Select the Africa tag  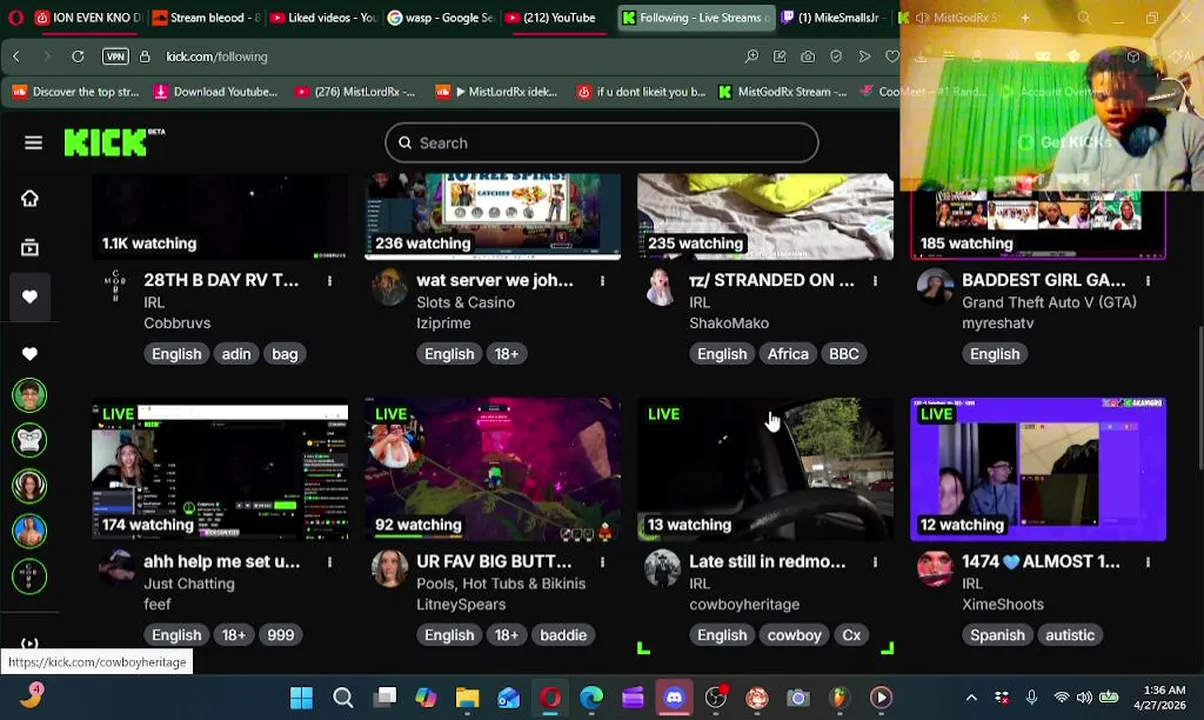pyautogui.click(x=788, y=354)
